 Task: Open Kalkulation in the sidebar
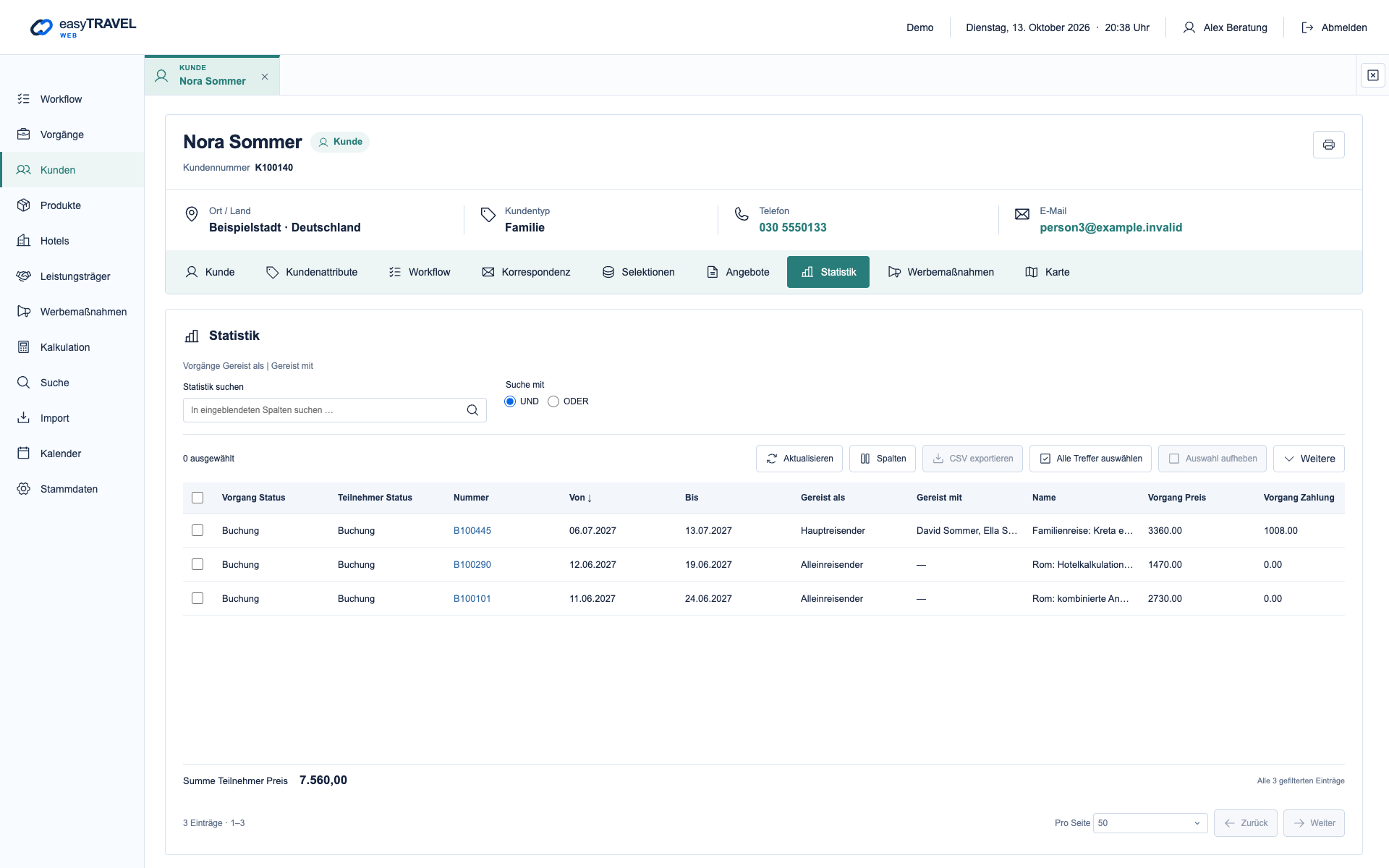coord(72,347)
